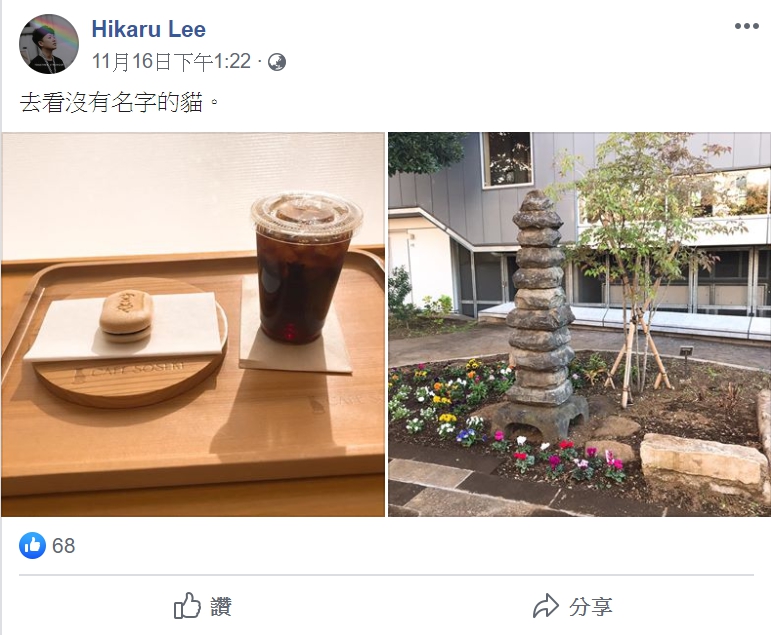
Task: Click the share arrow icon
Action: 546,606
